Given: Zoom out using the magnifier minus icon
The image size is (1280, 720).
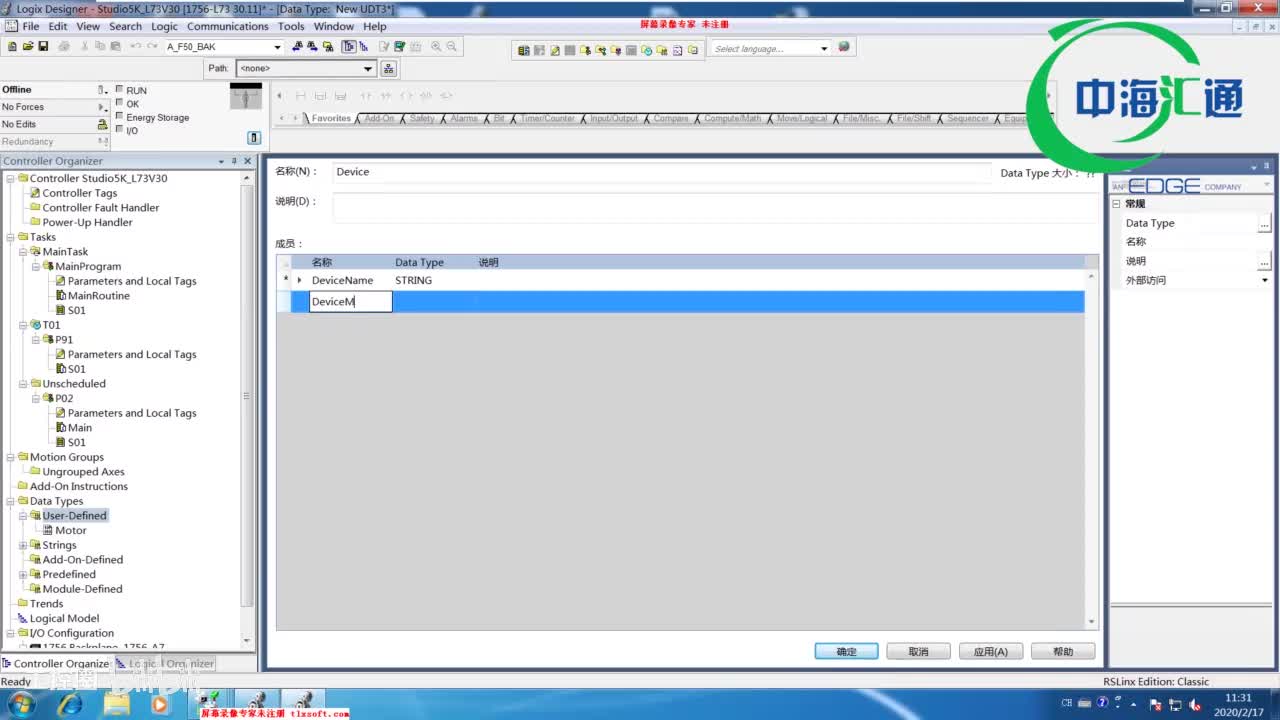Looking at the screenshot, I should click(x=451, y=47).
